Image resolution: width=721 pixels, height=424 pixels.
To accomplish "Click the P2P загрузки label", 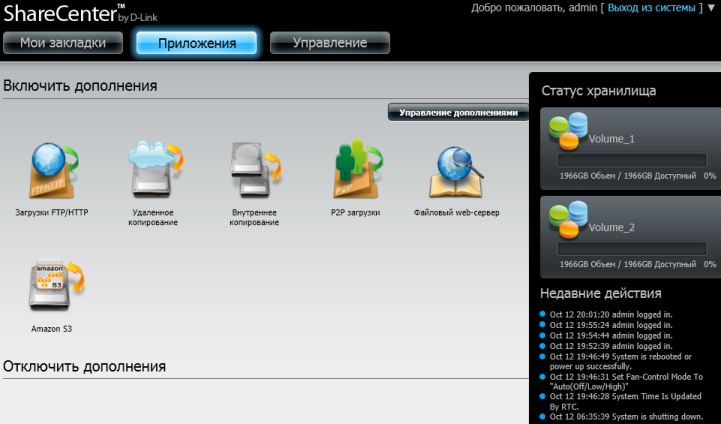I will pyautogui.click(x=355, y=212).
